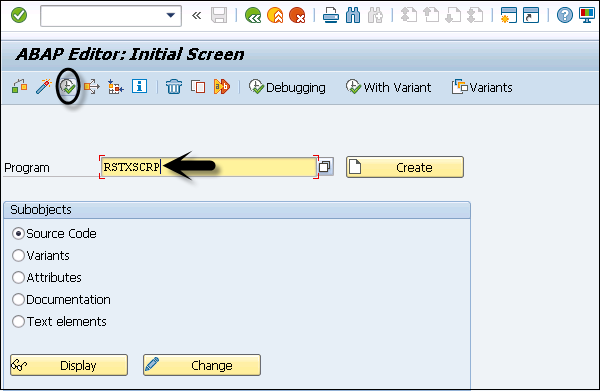600x391 pixels.
Task: Click the red Cancel icon
Action: (297, 16)
